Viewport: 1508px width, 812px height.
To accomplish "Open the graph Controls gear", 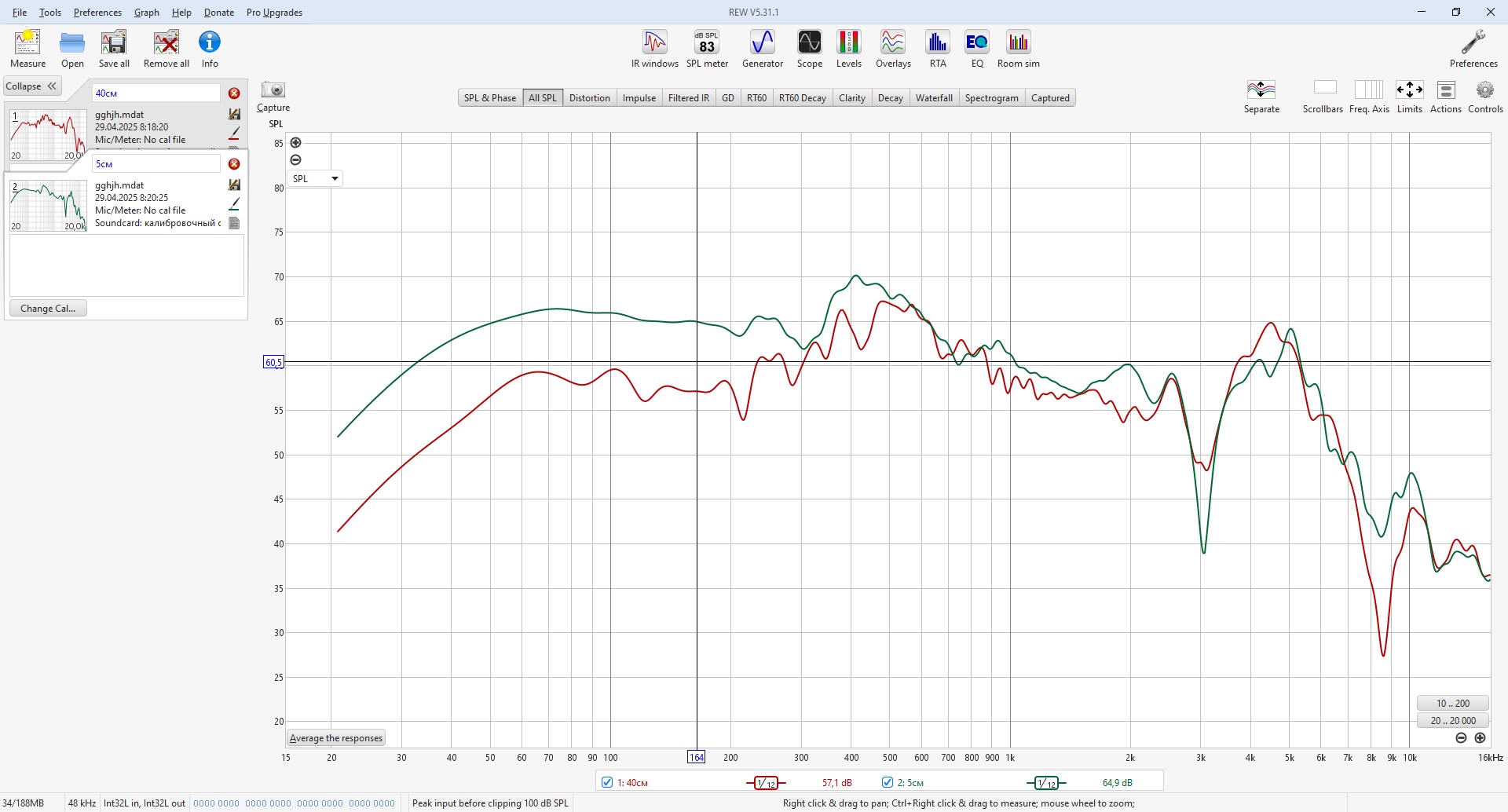I will tap(1485, 97).
